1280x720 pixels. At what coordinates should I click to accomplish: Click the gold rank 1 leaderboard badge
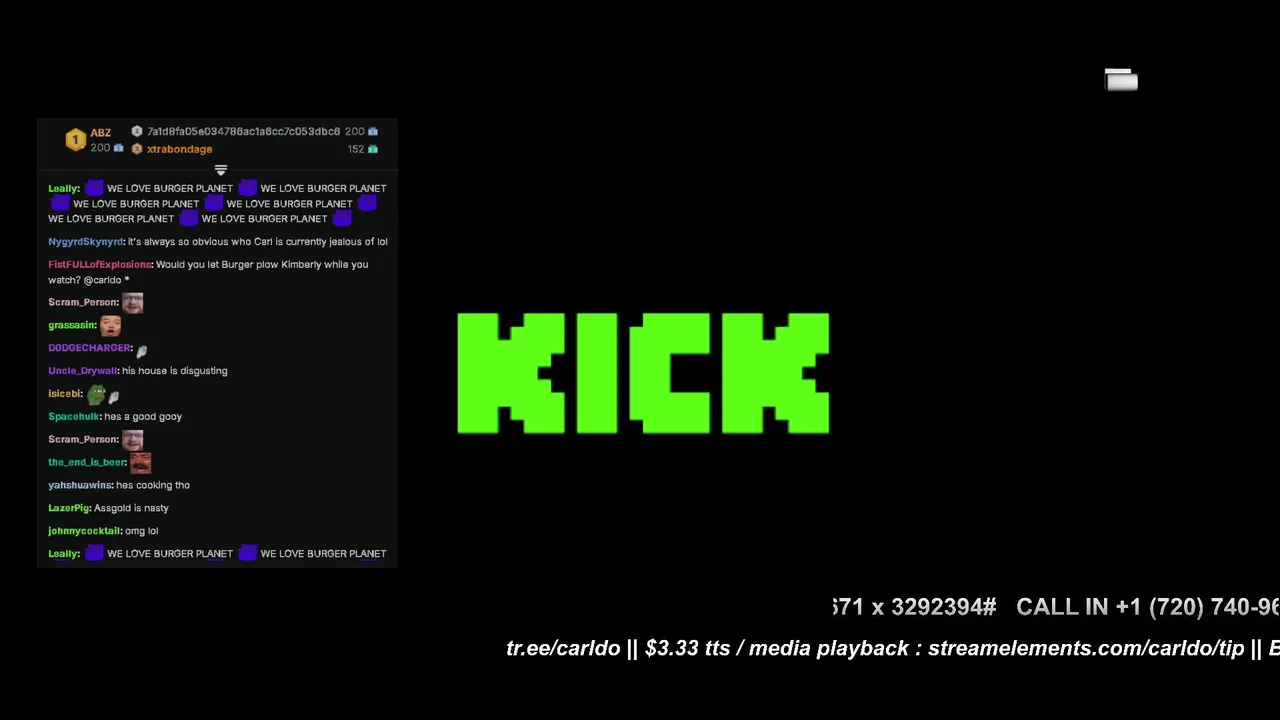pos(76,140)
